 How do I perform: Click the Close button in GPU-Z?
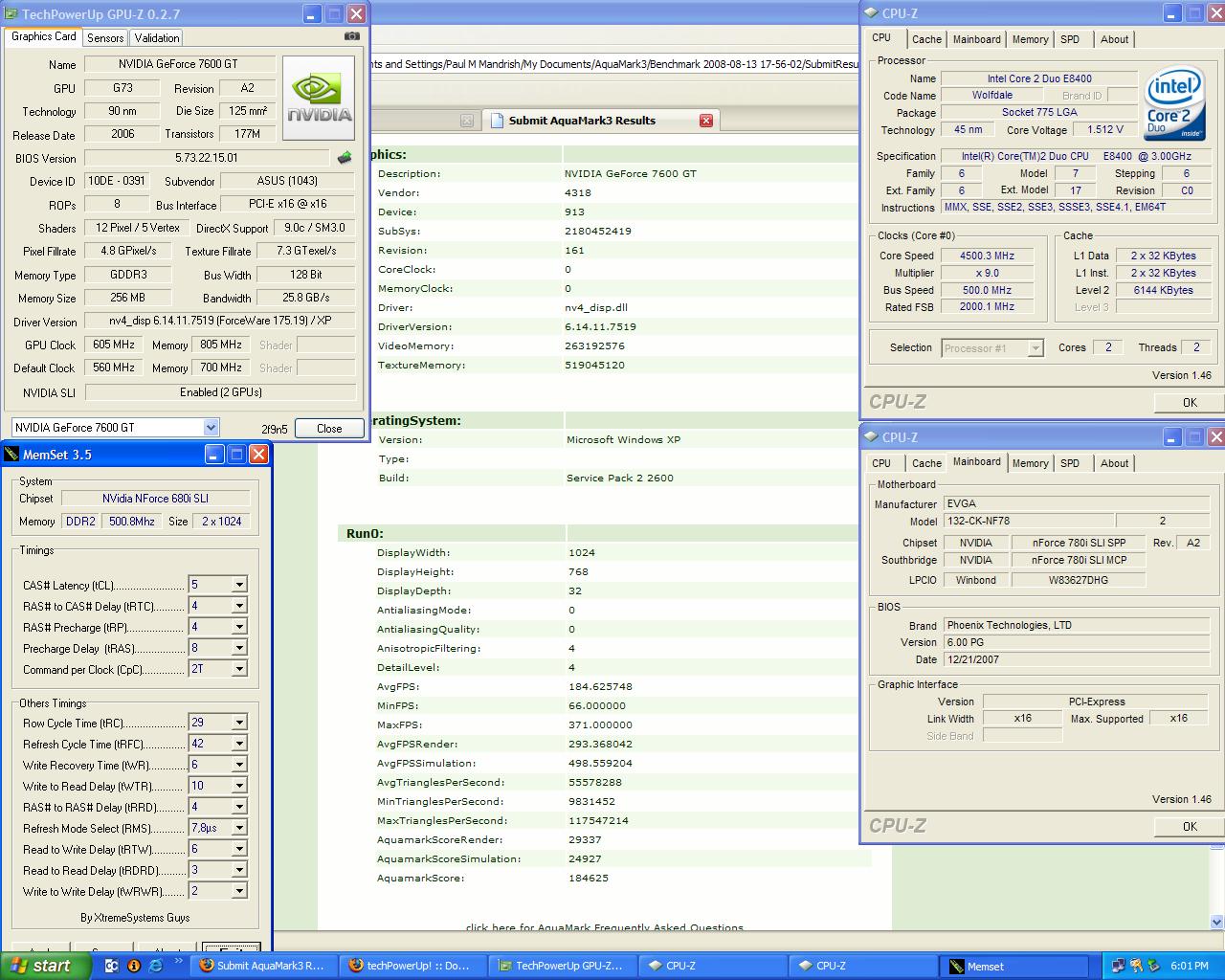[x=329, y=428]
